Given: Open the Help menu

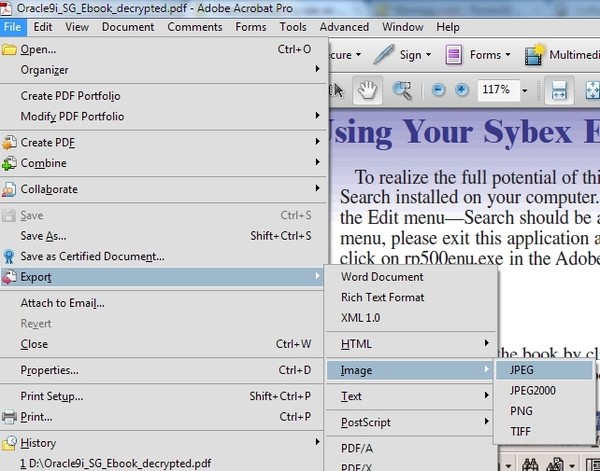Looking at the screenshot, I should point(448,27).
